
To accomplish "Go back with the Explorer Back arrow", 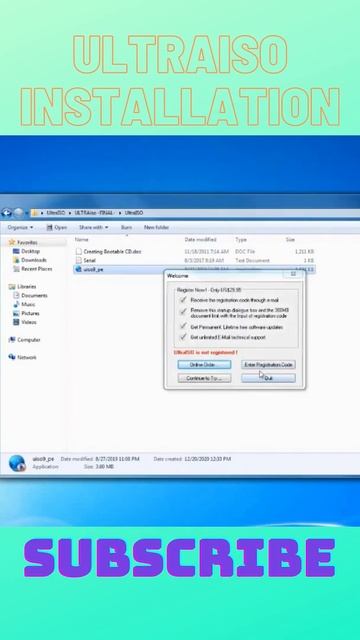I will click(x=7, y=213).
